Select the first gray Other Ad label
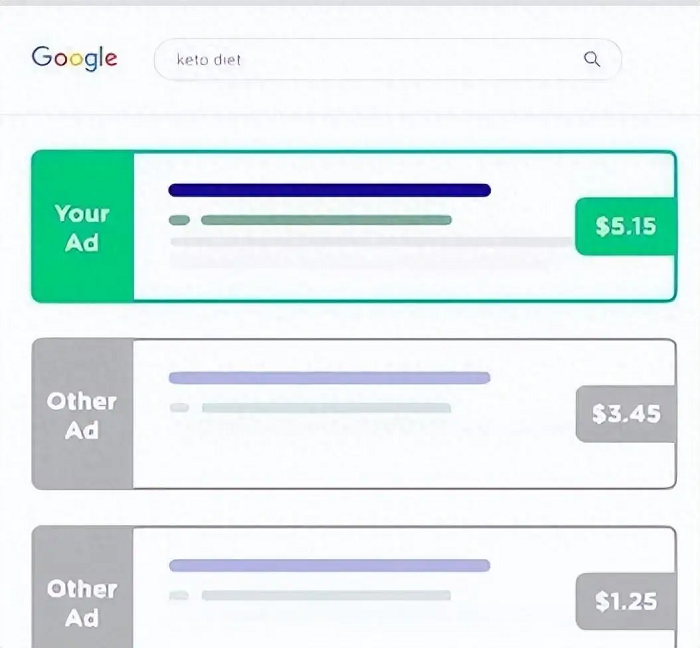The height and width of the screenshot is (648, 700). click(x=83, y=414)
